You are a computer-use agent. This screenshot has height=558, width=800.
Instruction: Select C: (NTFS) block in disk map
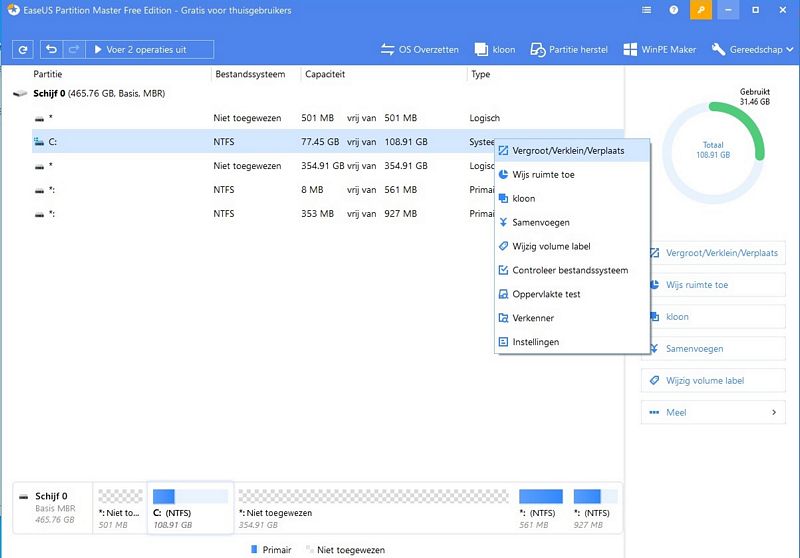click(190, 508)
